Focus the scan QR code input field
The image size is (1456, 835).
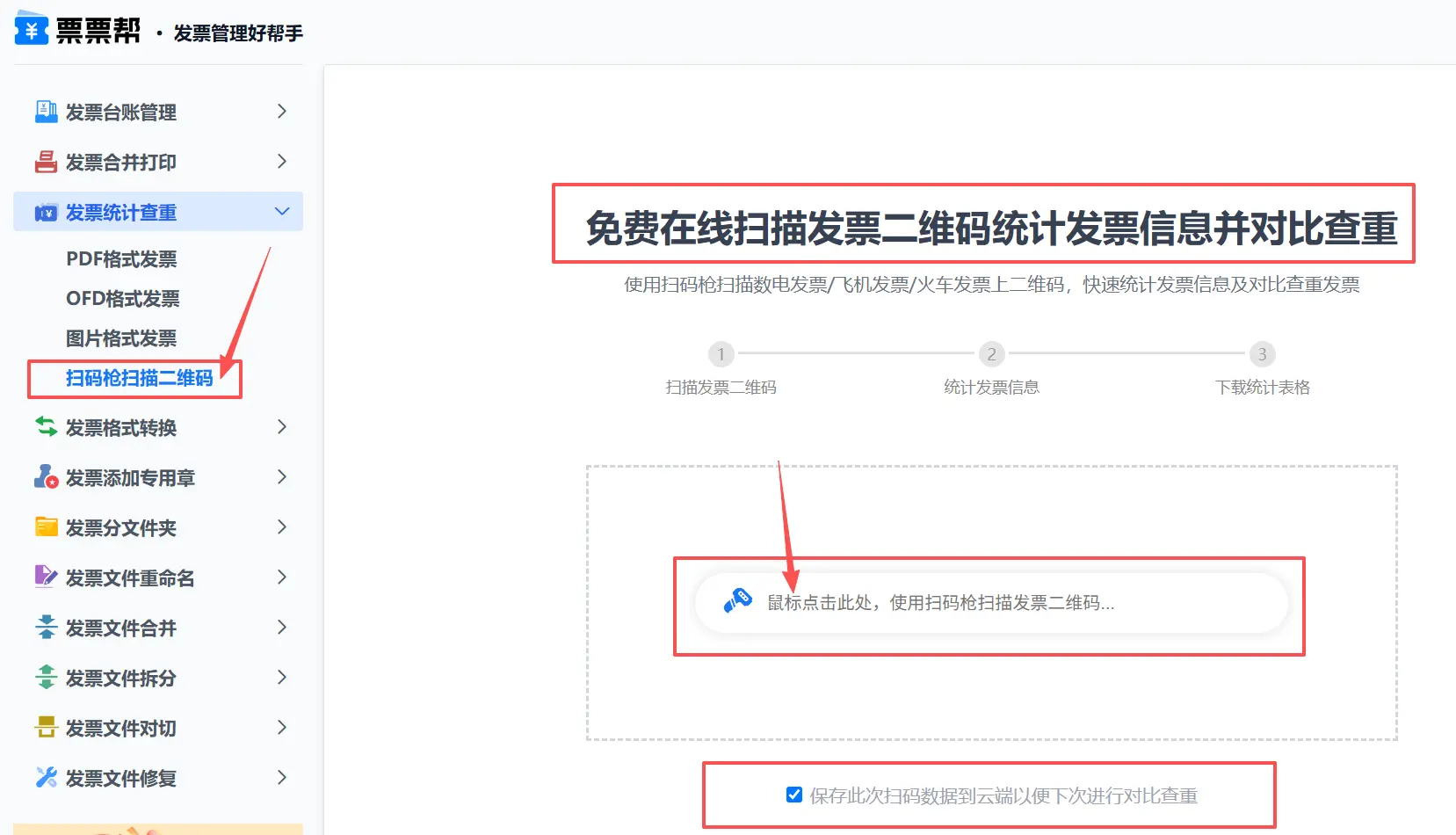(x=991, y=603)
